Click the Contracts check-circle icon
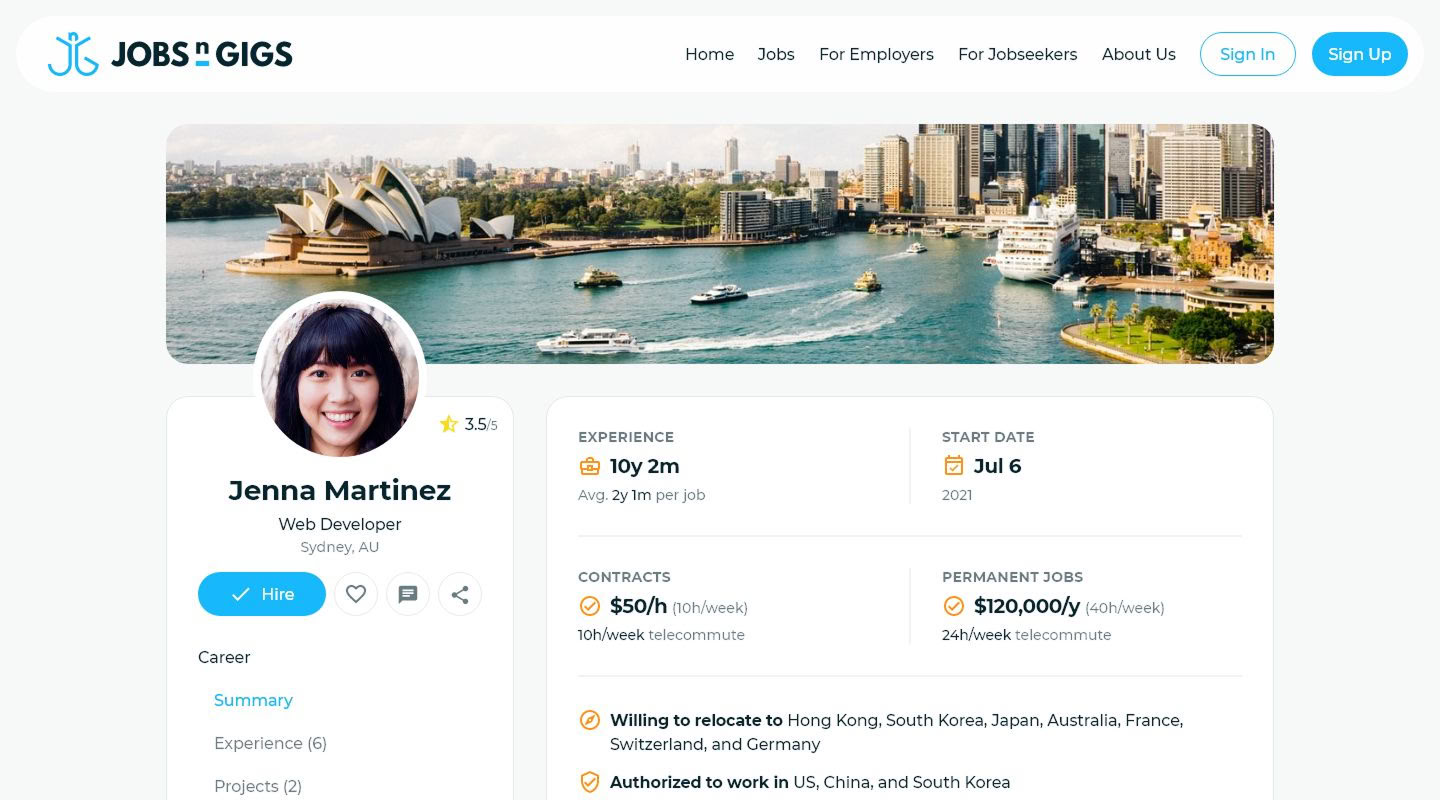 pyautogui.click(x=590, y=606)
